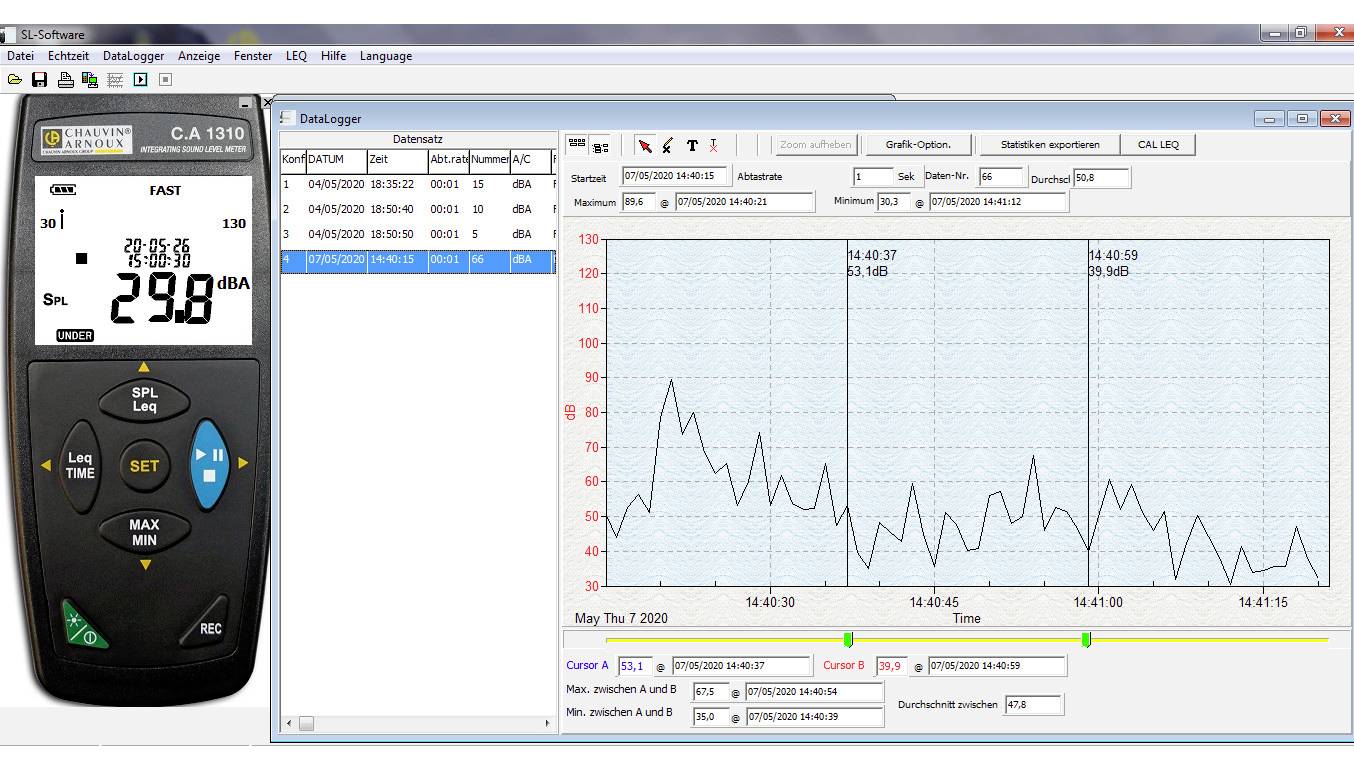
Task: Stop the measurement with the stop icon
Action: pos(165,79)
